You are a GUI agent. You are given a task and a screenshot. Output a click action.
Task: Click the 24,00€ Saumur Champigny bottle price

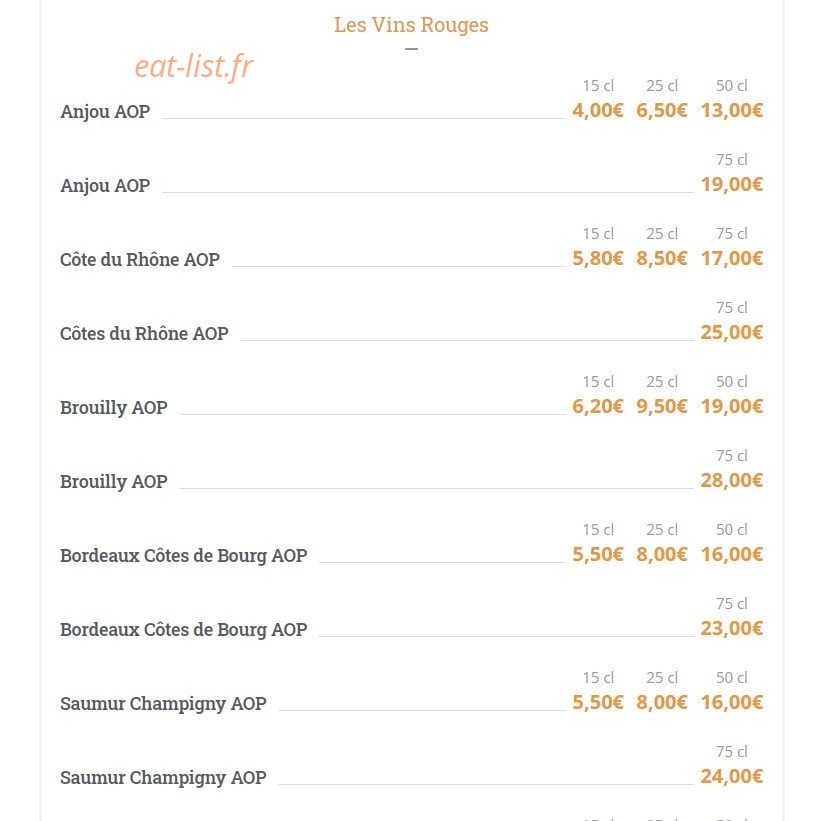tap(732, 776)
